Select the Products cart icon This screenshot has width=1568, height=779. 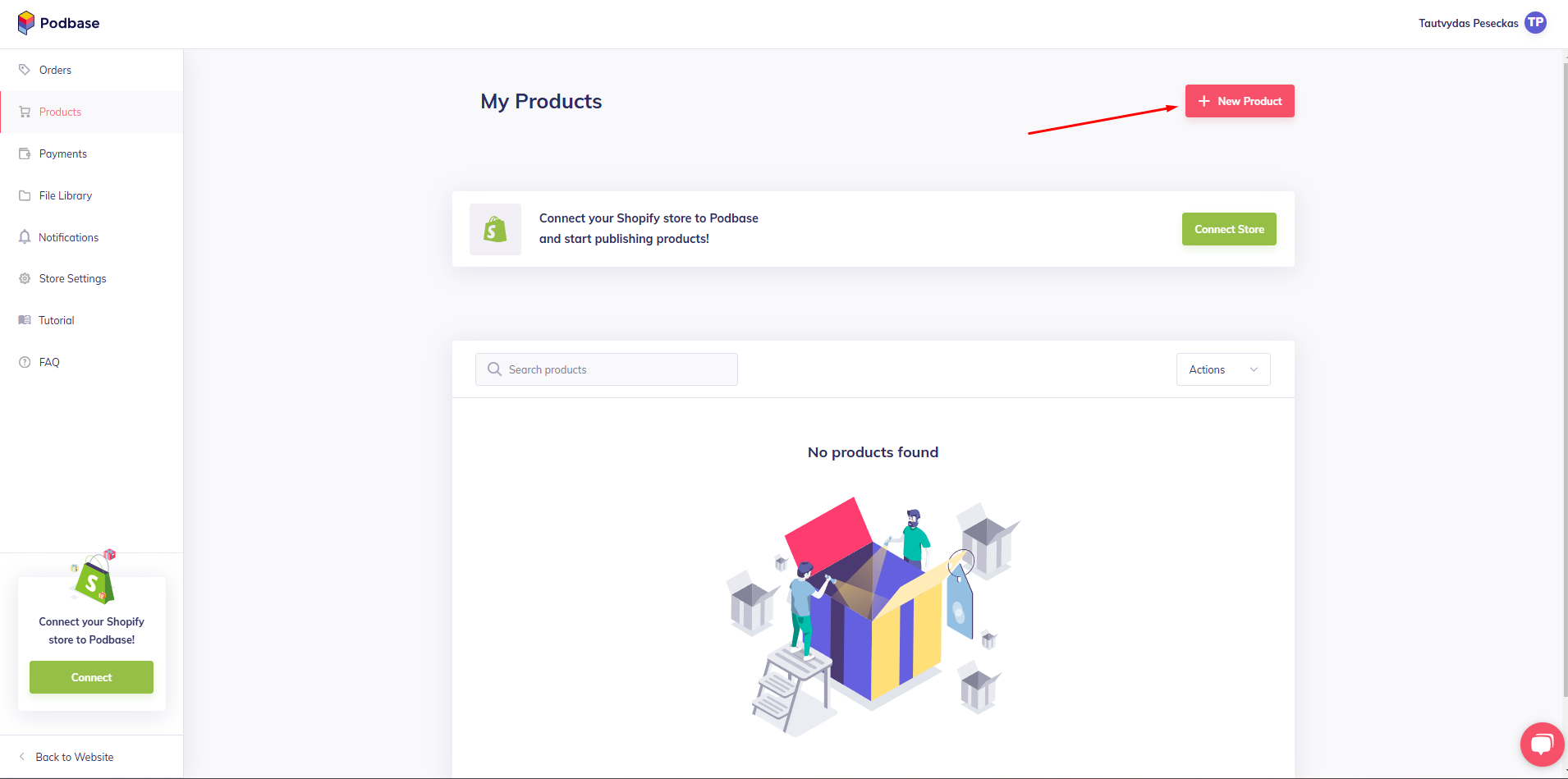(x=24, y=112)
